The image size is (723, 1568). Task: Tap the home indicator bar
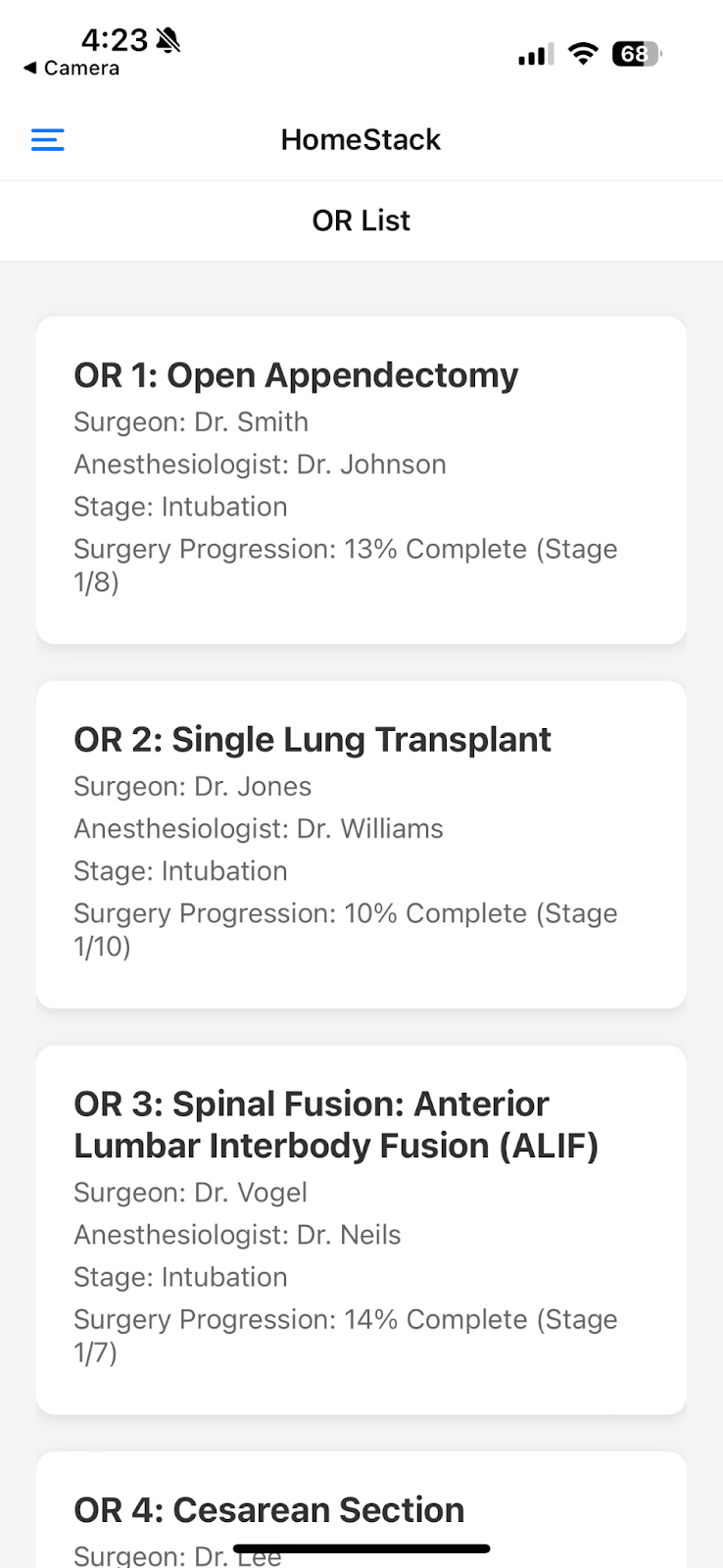pos(361,1549)
